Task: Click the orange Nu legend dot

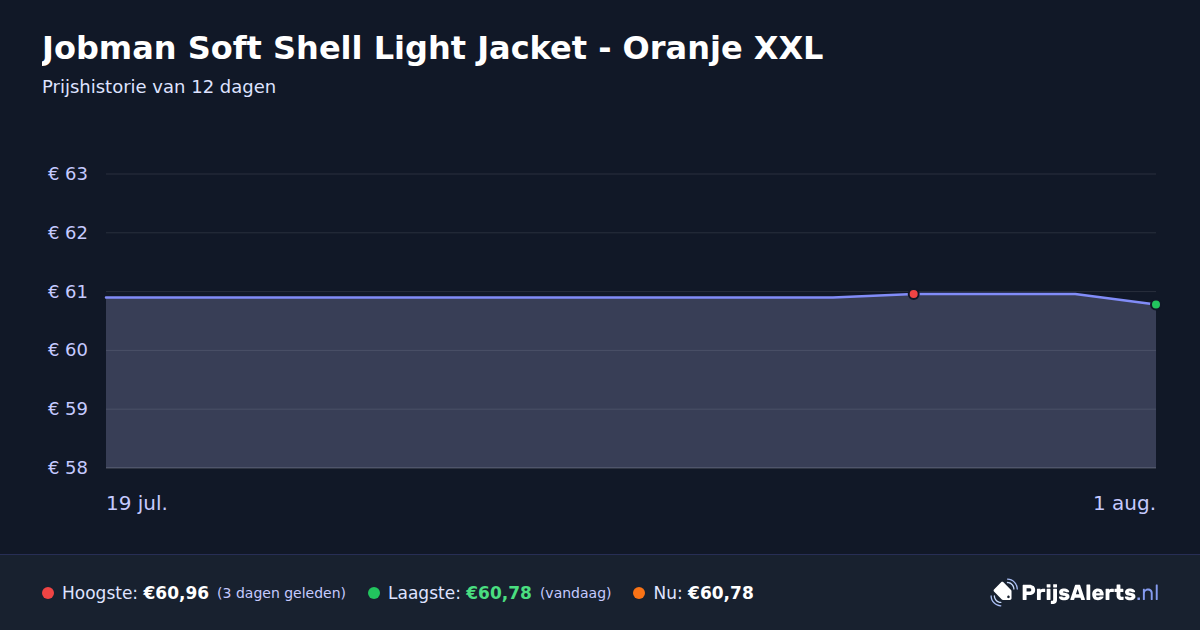Action: 639,593
